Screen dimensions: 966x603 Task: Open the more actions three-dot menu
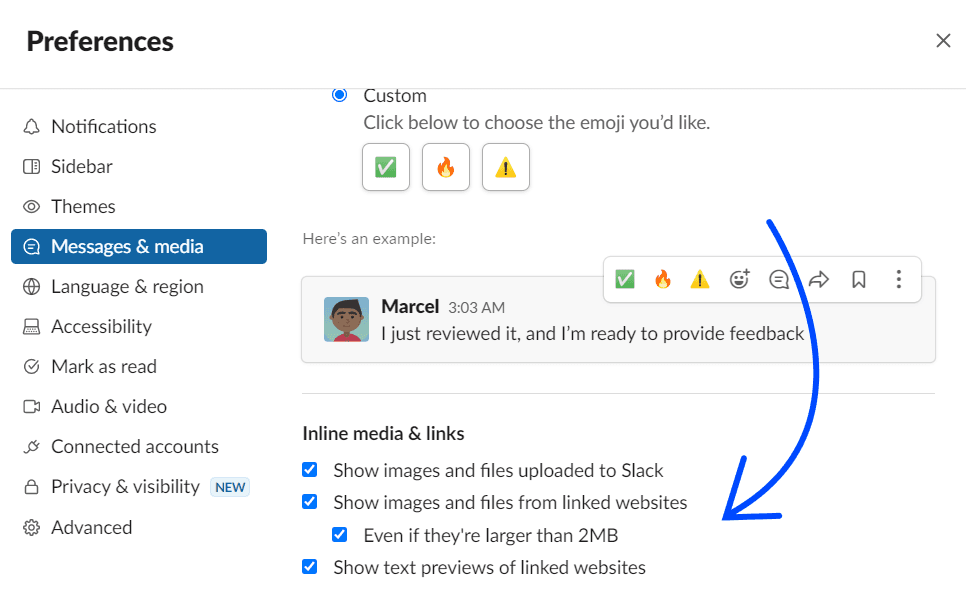[x=898, y=280]
